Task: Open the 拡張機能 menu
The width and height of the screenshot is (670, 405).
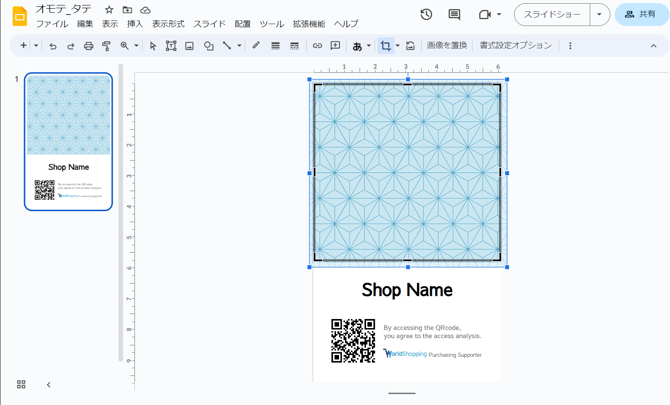Action: [308, 24]
